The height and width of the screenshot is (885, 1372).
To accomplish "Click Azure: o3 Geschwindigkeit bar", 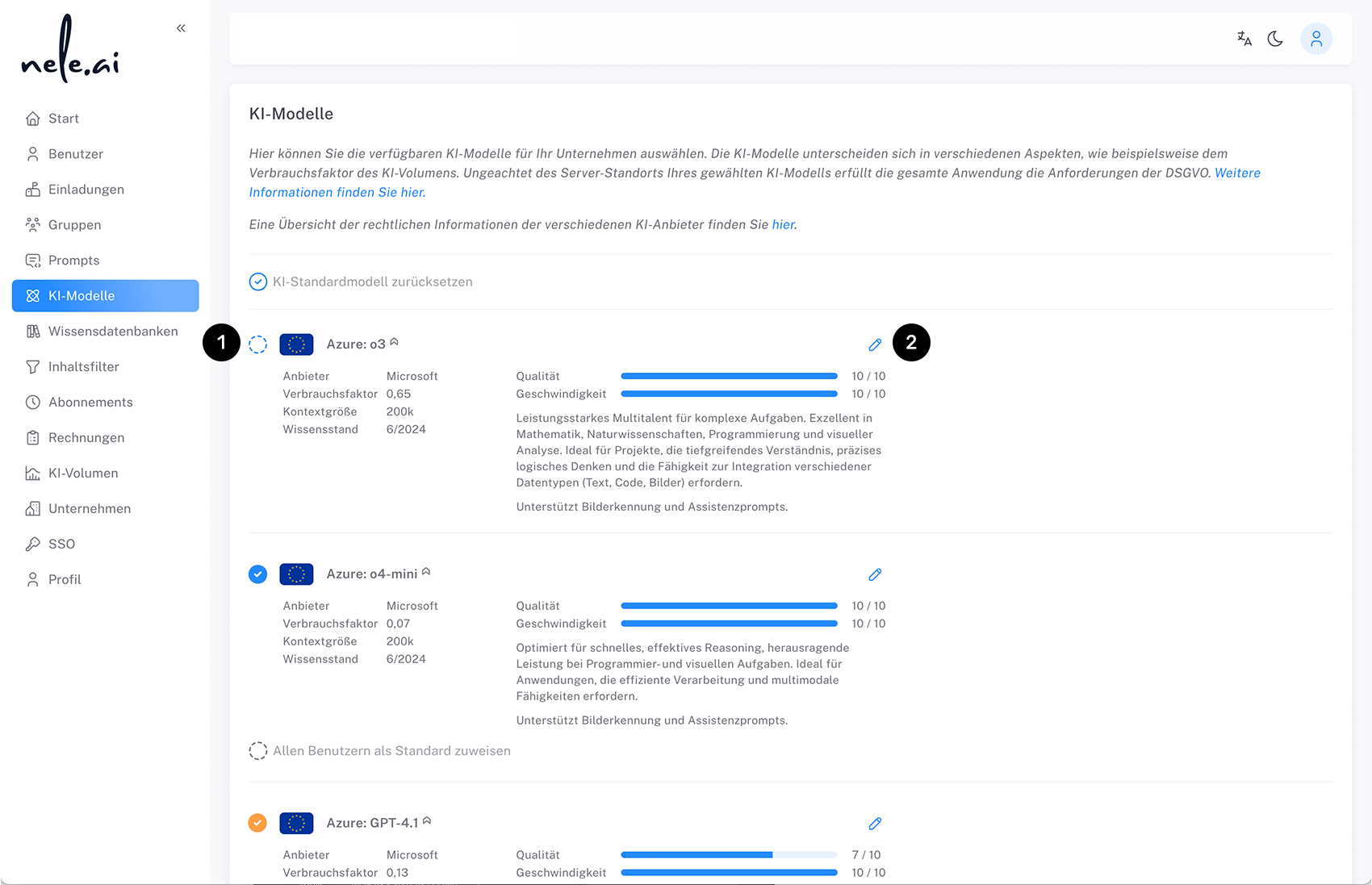I will (x=729, y=394).
